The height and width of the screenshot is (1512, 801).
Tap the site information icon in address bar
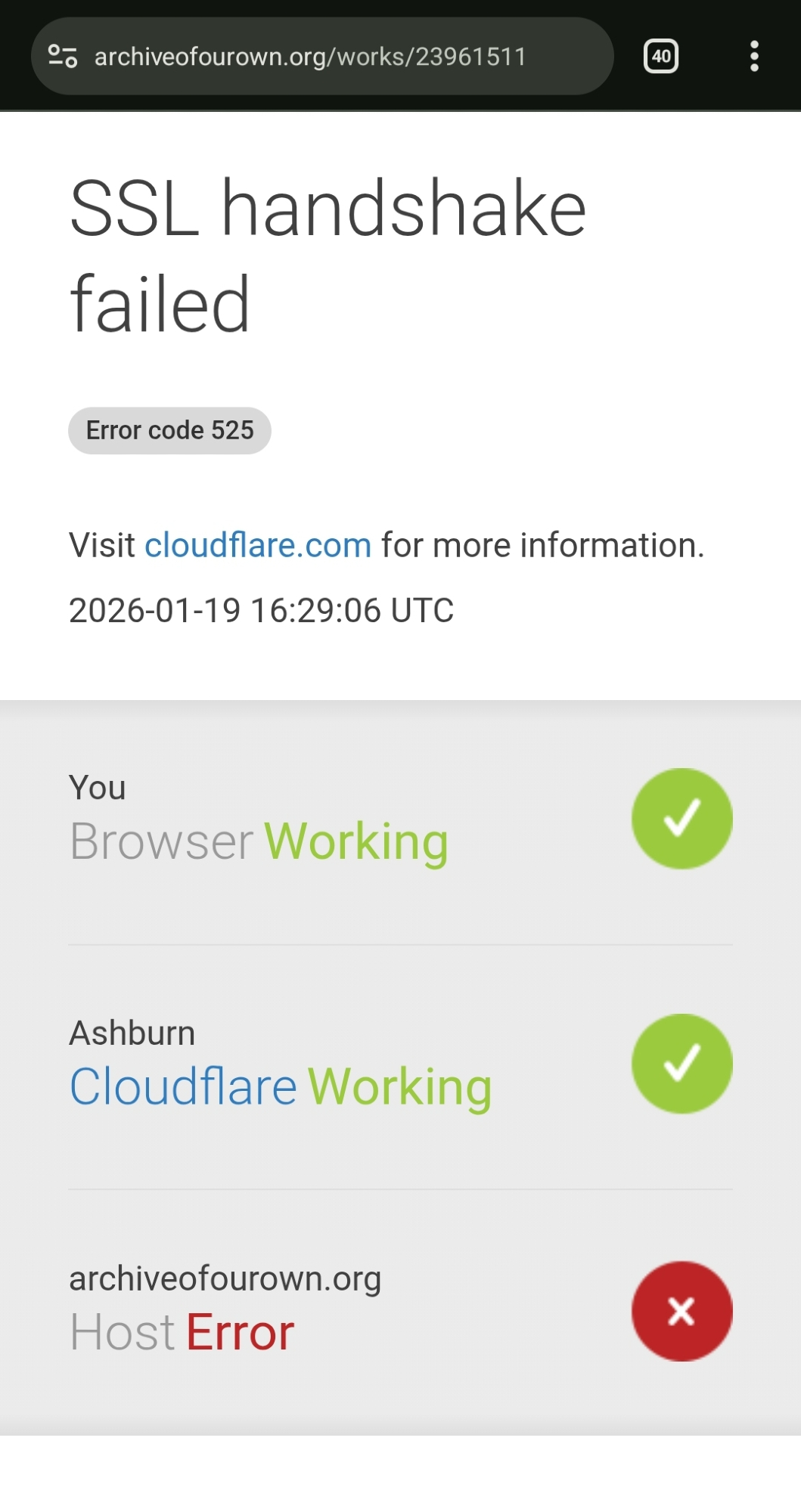point(63,56)
